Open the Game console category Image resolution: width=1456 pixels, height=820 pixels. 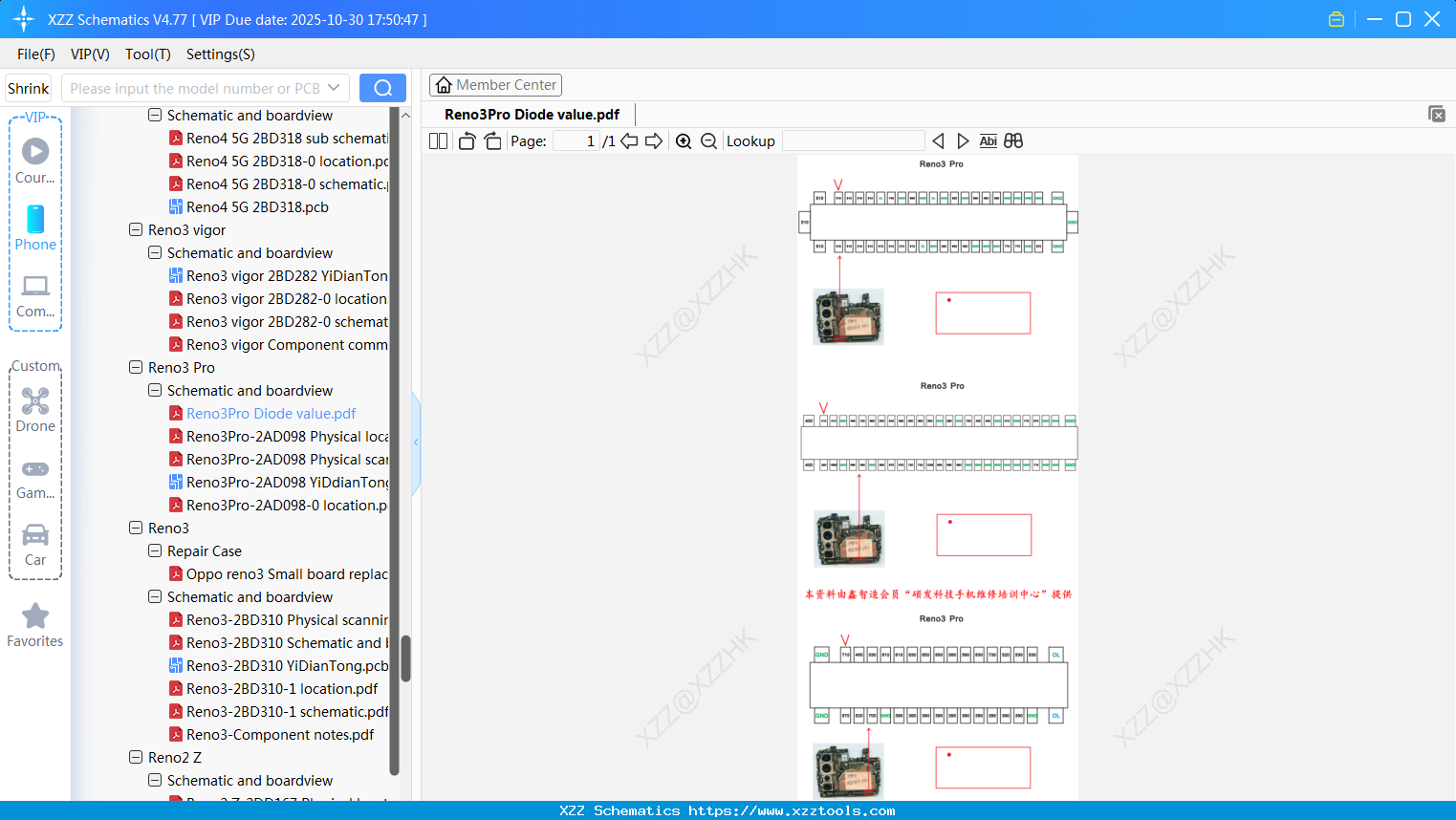[x=35, y=479]
